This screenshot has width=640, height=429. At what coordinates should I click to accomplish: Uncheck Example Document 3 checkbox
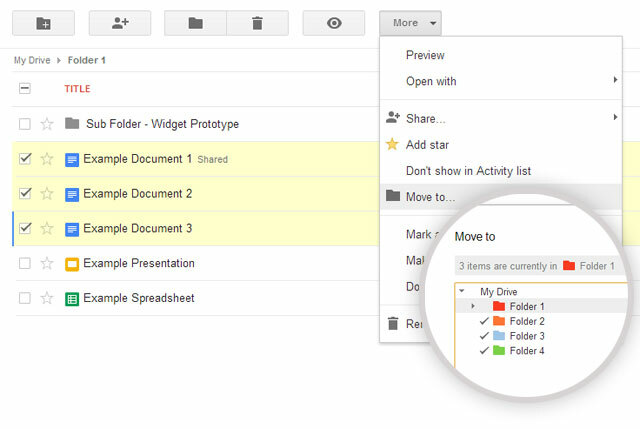[25, 228]
